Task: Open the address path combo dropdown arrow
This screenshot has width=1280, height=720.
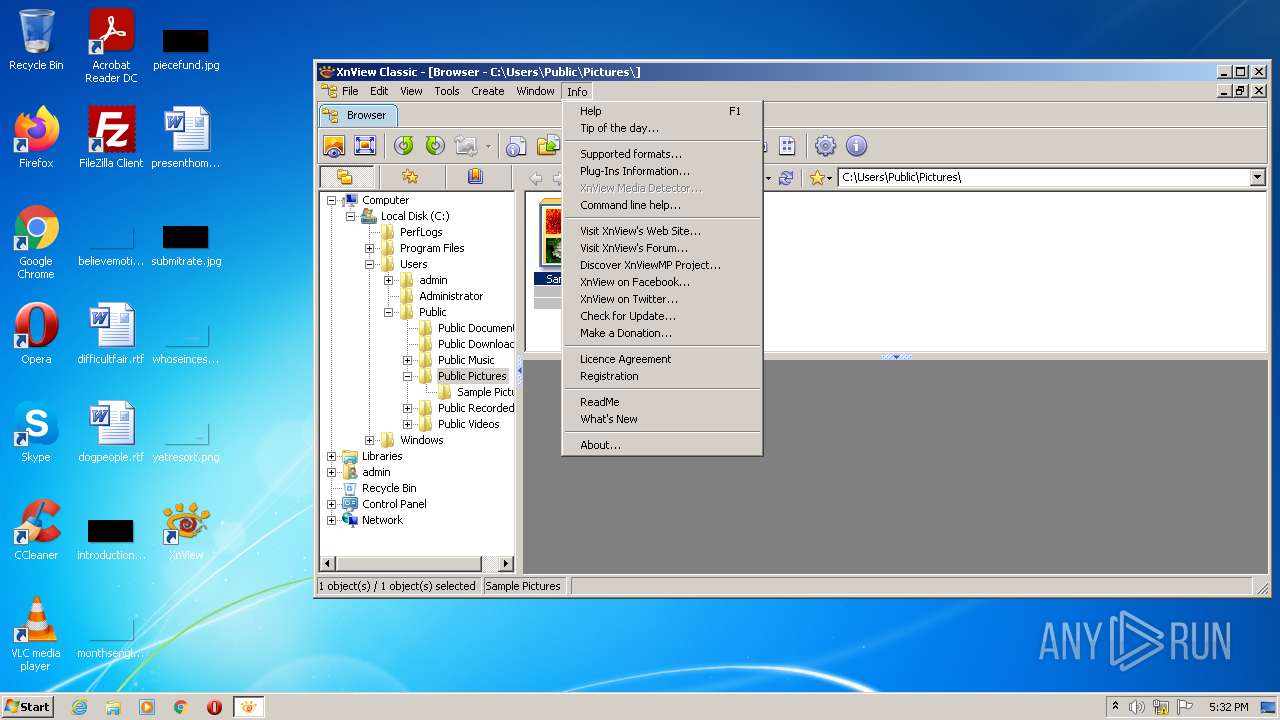Action: 1258,178
